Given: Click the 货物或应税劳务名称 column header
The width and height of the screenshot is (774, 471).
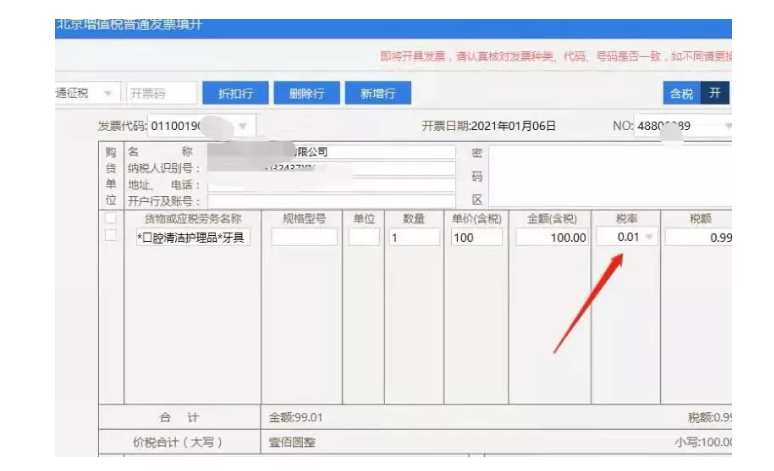Looking at the screenshot, I should (x=193, y=219).
